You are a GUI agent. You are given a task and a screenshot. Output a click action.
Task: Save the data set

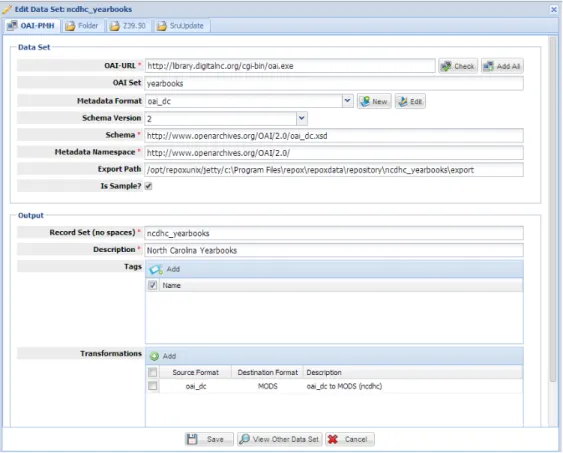pos(209,439)
